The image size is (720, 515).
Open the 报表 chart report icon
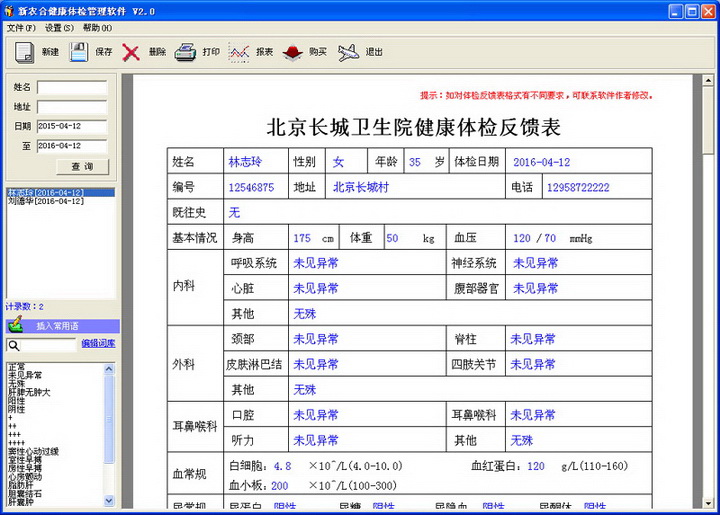pos(239,52)
